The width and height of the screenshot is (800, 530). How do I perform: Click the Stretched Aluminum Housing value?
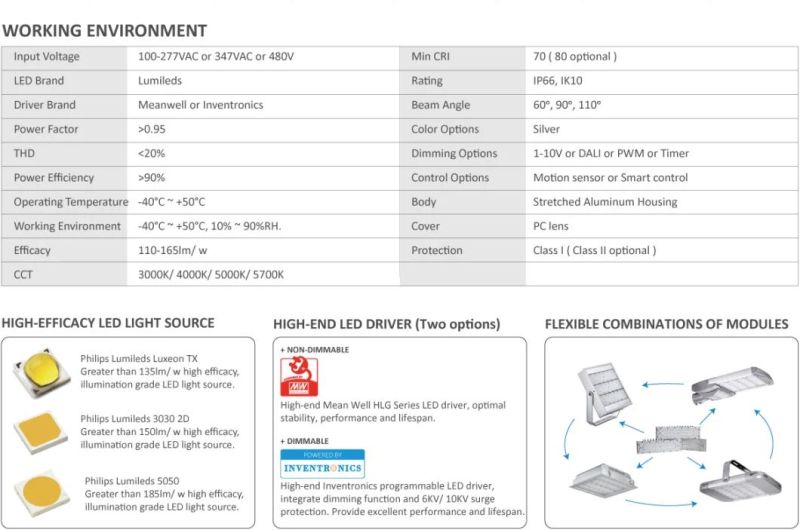605,203
